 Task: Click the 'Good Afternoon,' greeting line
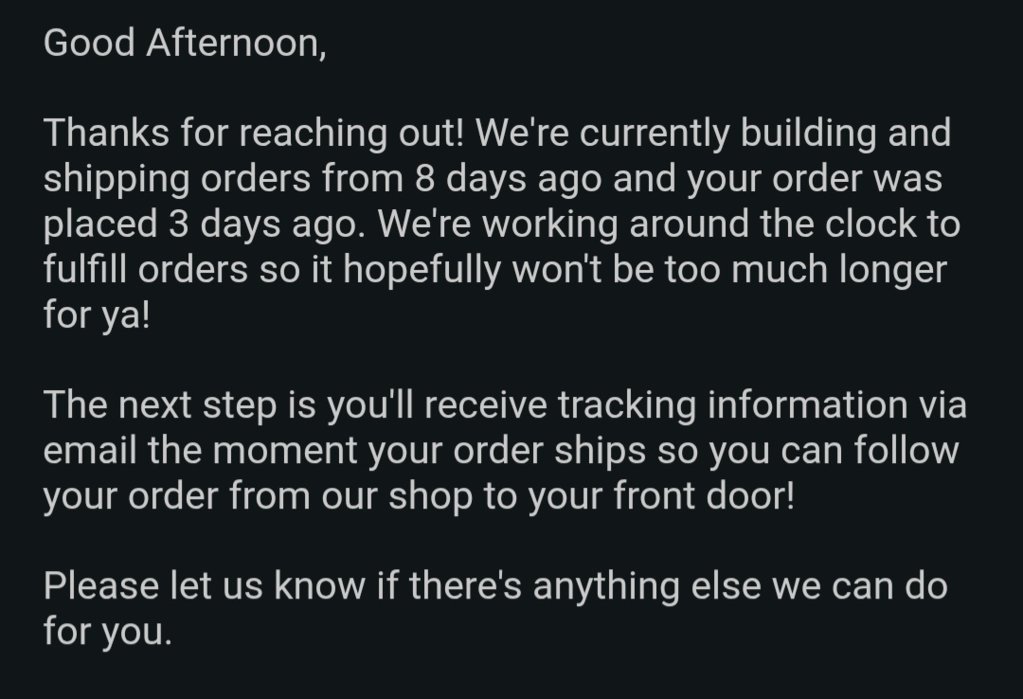tap(185, 44)
